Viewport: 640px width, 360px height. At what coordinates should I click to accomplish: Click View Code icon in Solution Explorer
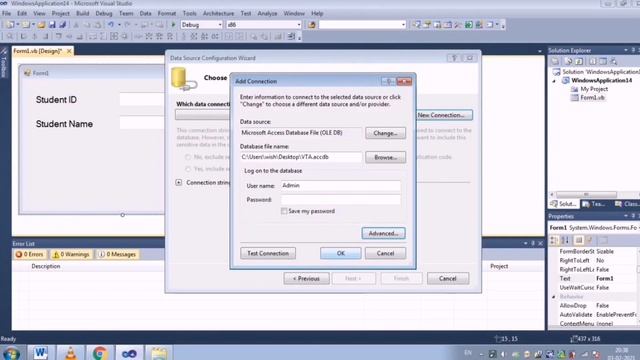point(593,62)
